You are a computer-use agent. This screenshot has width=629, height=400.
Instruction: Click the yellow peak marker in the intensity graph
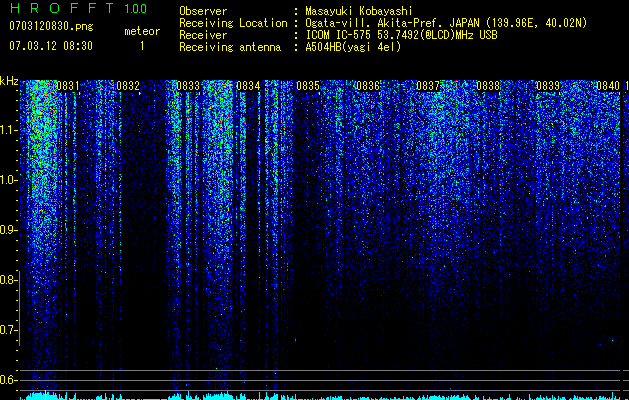pyautogui.click(x=45, y=395)
